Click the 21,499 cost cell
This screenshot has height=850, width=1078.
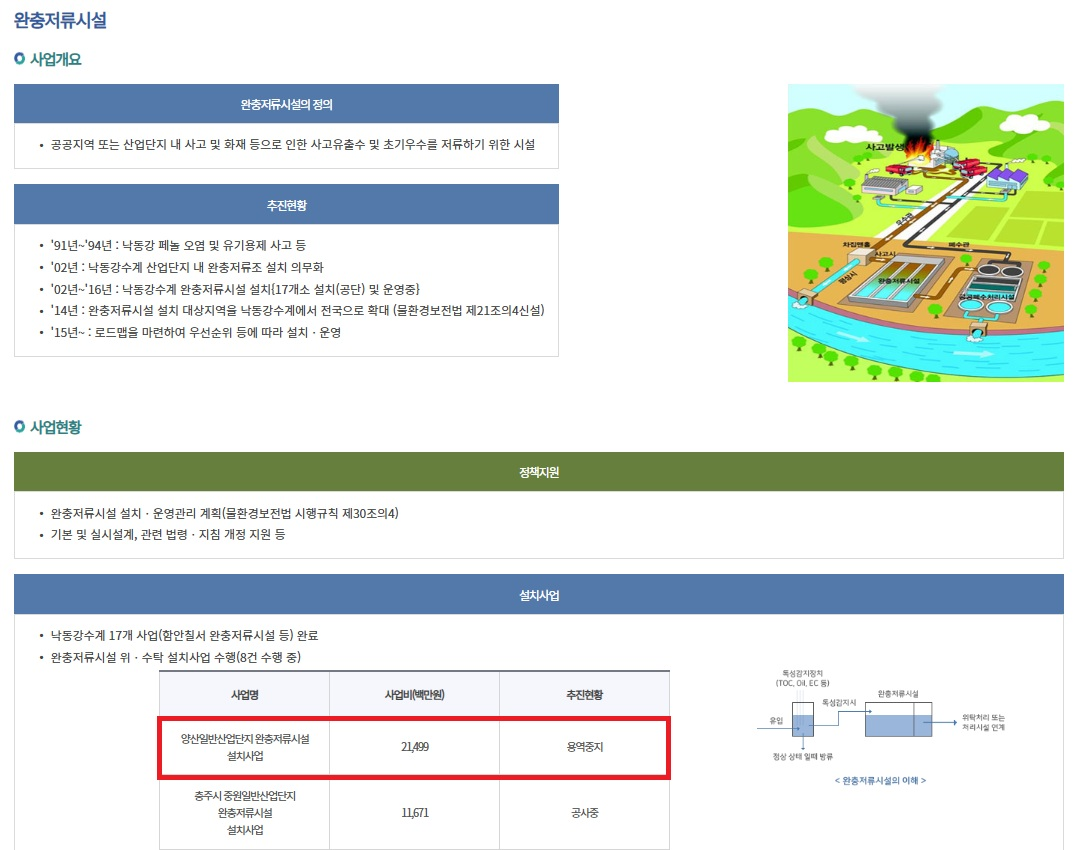point(415,748)
